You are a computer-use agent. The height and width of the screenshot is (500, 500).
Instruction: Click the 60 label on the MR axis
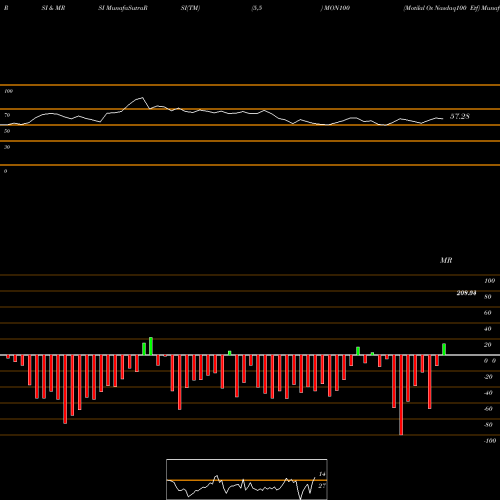pos(488,313)
